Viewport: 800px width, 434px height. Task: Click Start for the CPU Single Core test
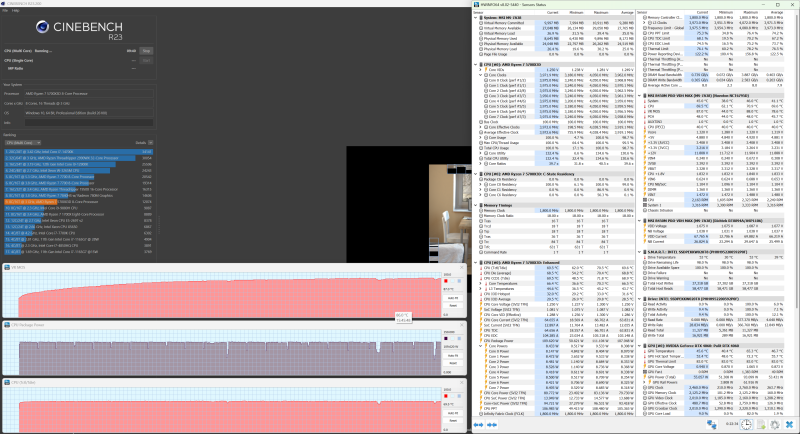(146, 60)
